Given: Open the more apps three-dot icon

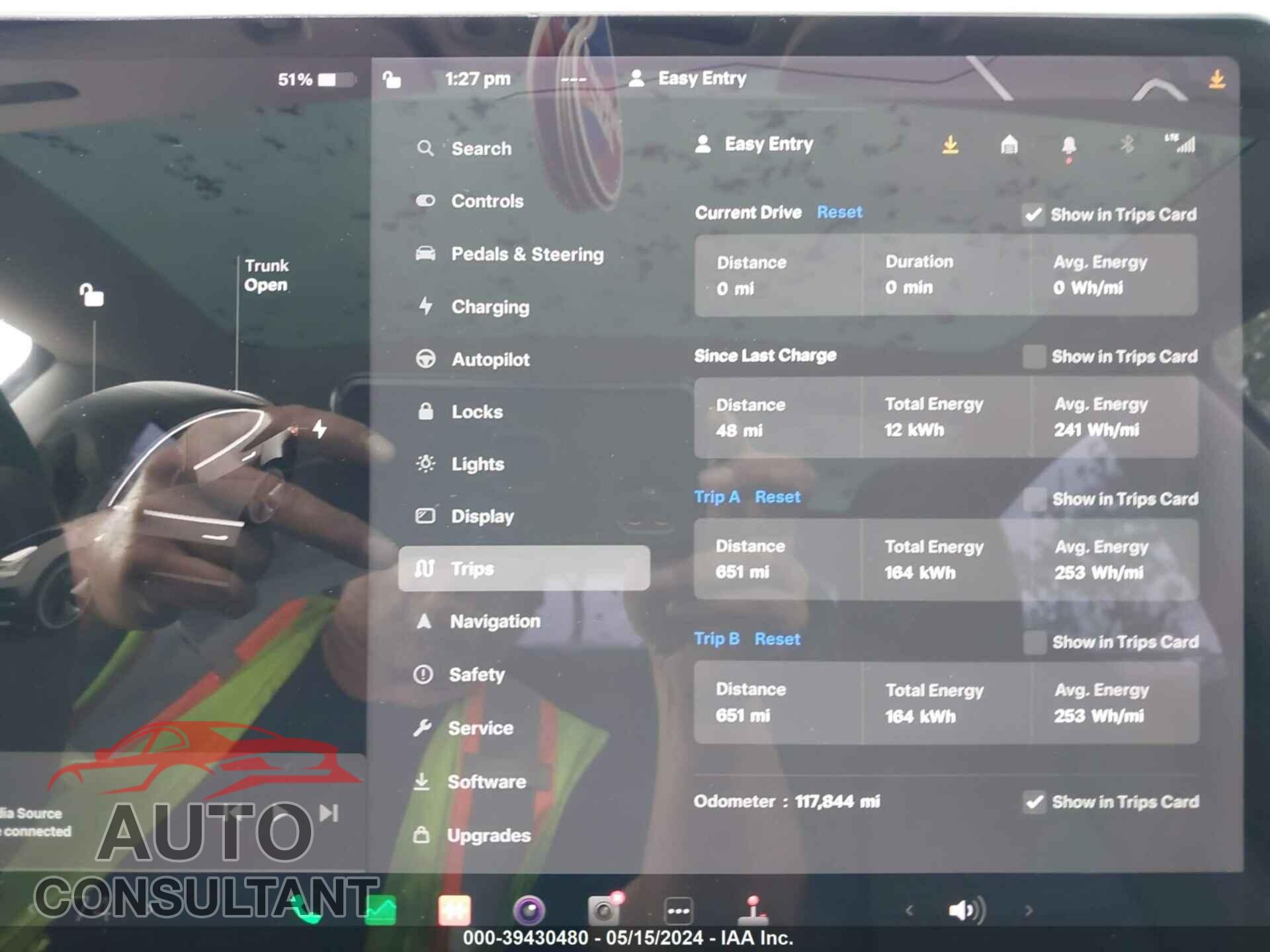Looking at the screenshot, I should coord(679,911).
